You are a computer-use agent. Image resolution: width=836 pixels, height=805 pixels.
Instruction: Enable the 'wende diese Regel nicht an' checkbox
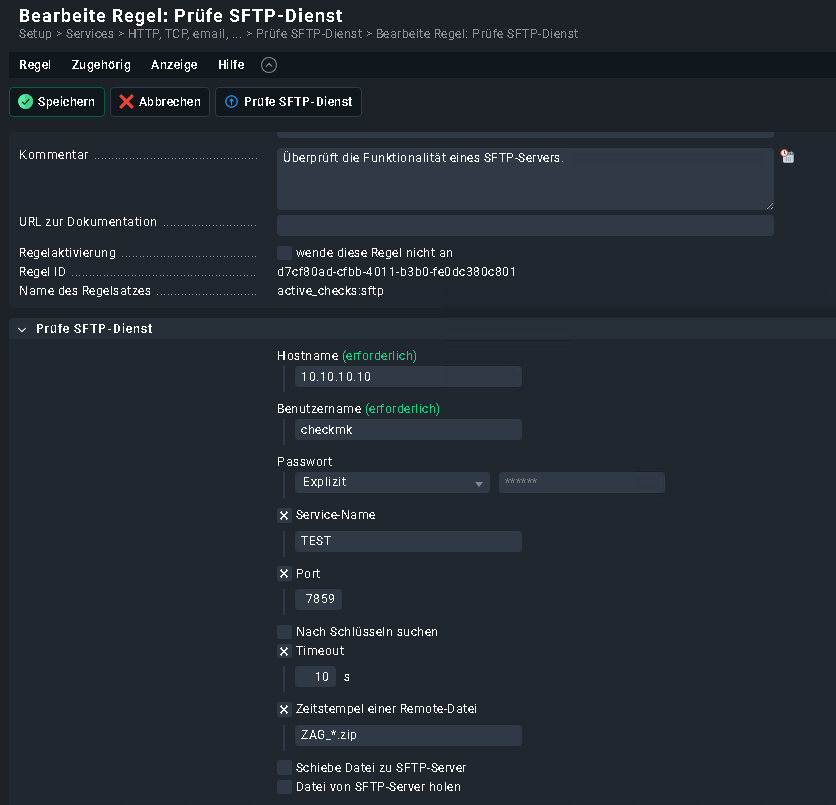click(x=284, y=253)
